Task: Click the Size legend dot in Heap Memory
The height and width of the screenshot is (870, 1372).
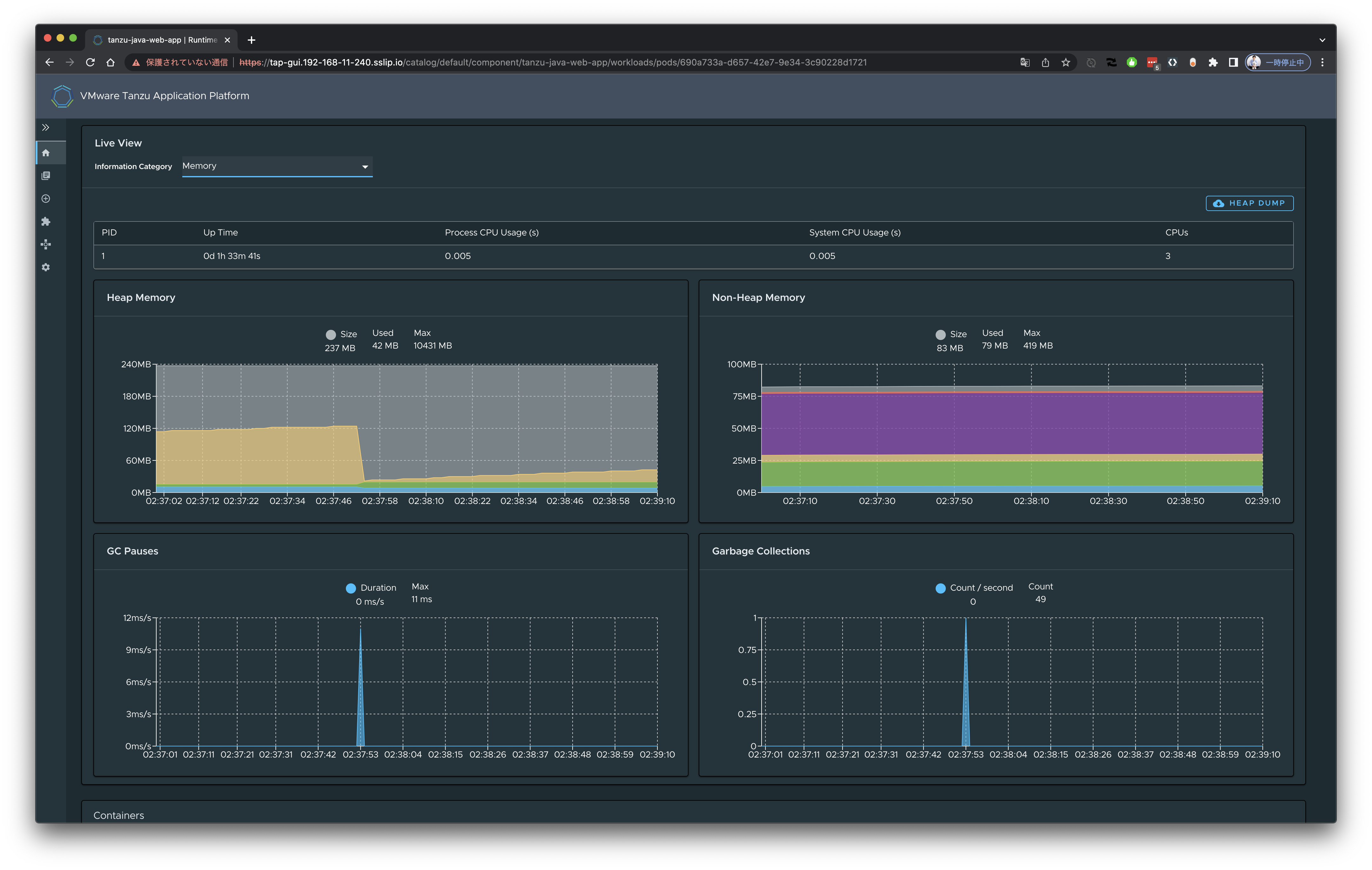Action: 331,334
